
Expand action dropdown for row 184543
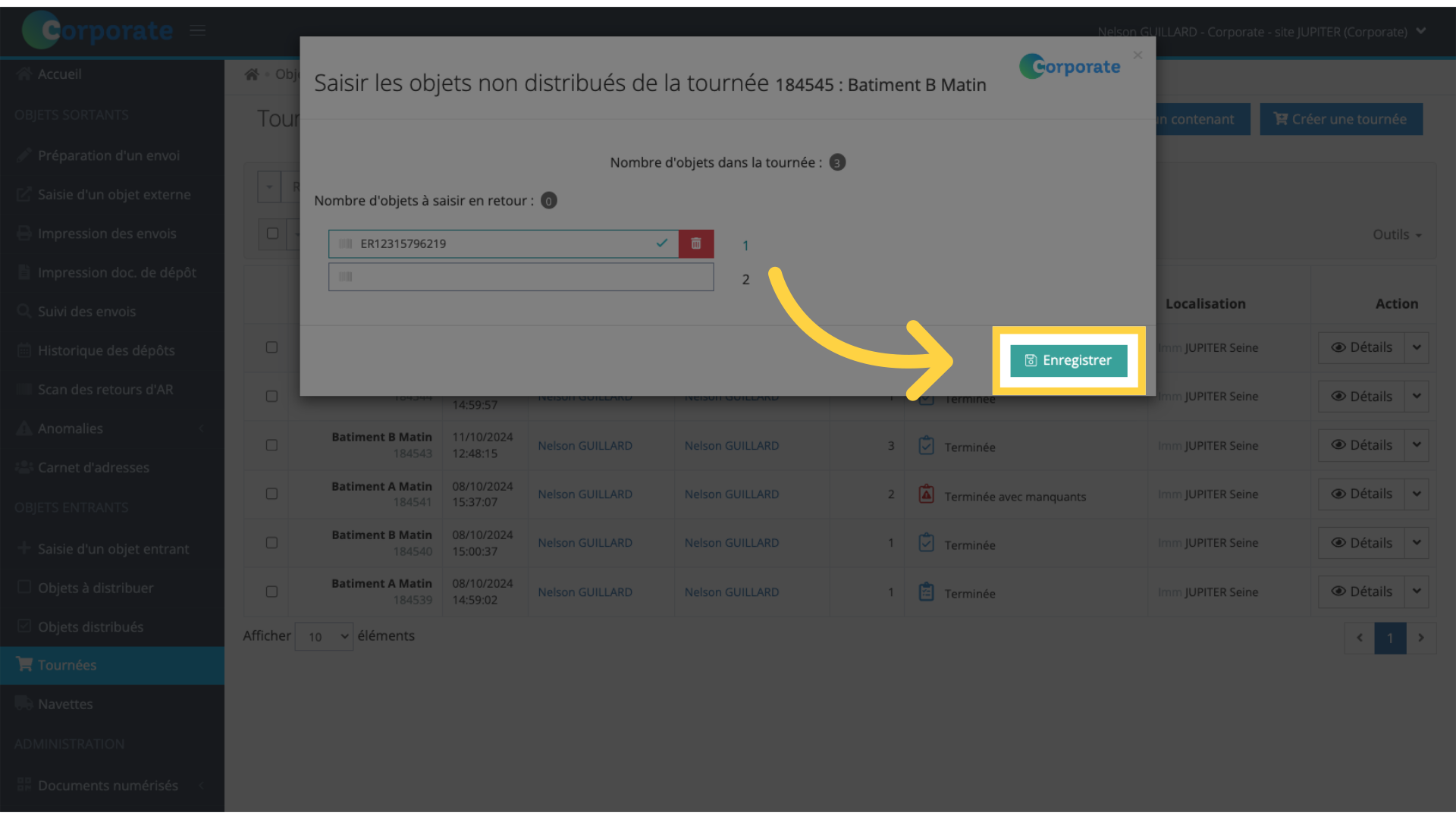point(1417,445)
